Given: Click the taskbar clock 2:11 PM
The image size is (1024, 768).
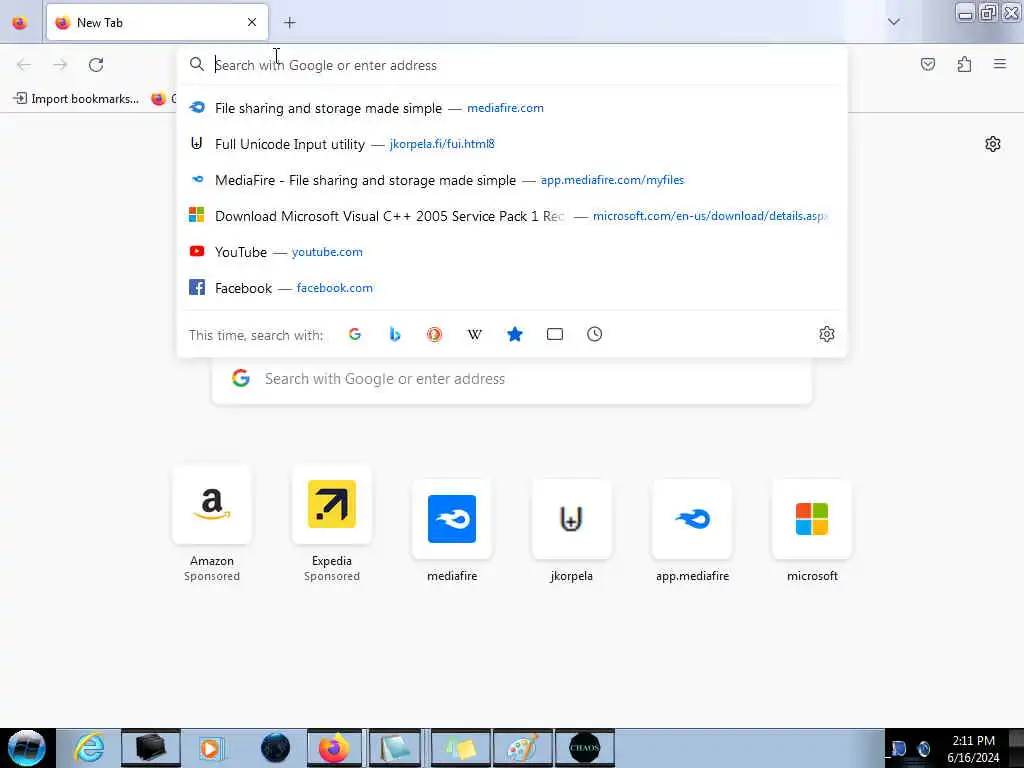Looking at the screenshot, I should click(973, 741).
